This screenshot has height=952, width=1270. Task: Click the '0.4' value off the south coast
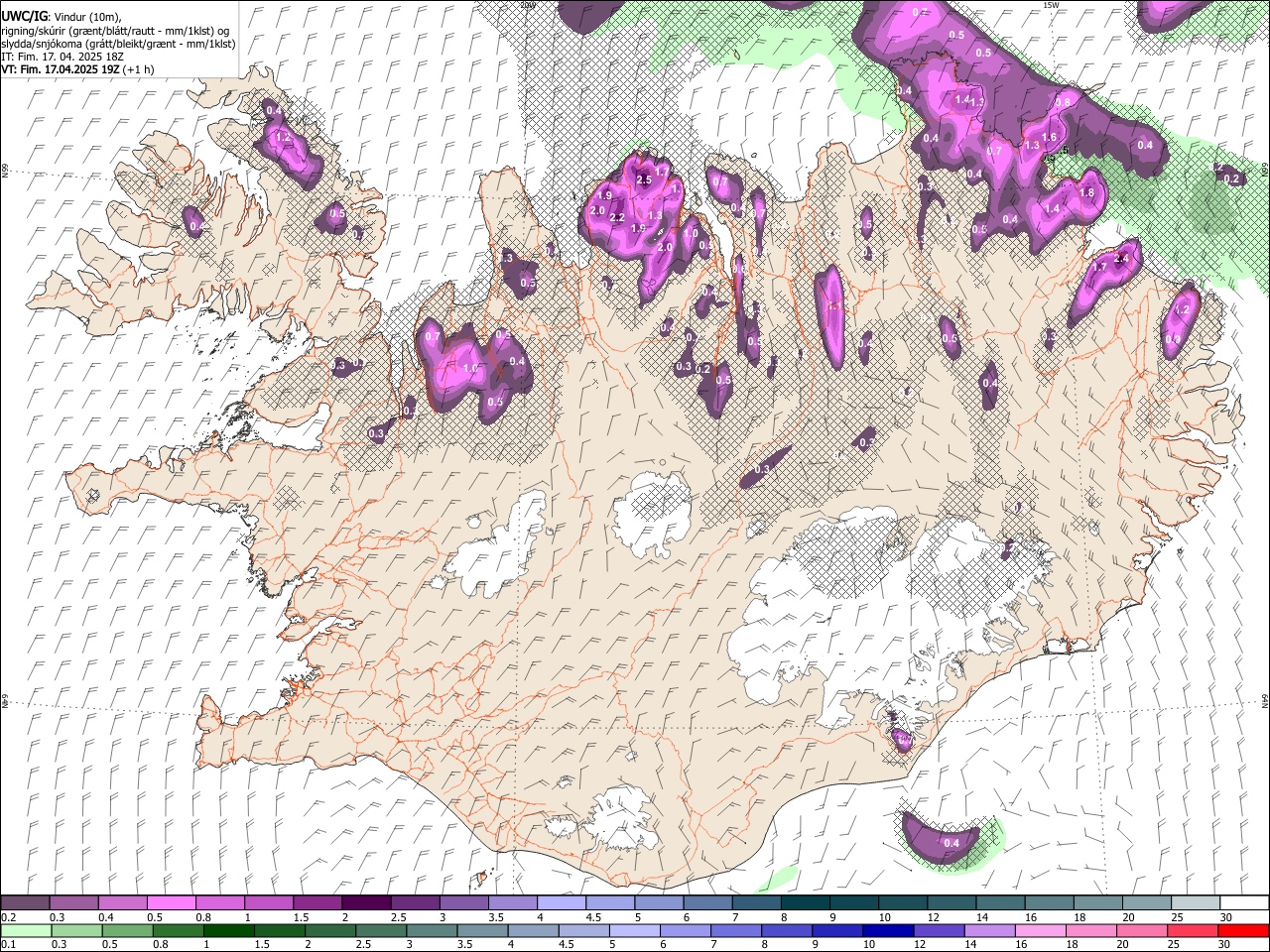tap(952, 843)
